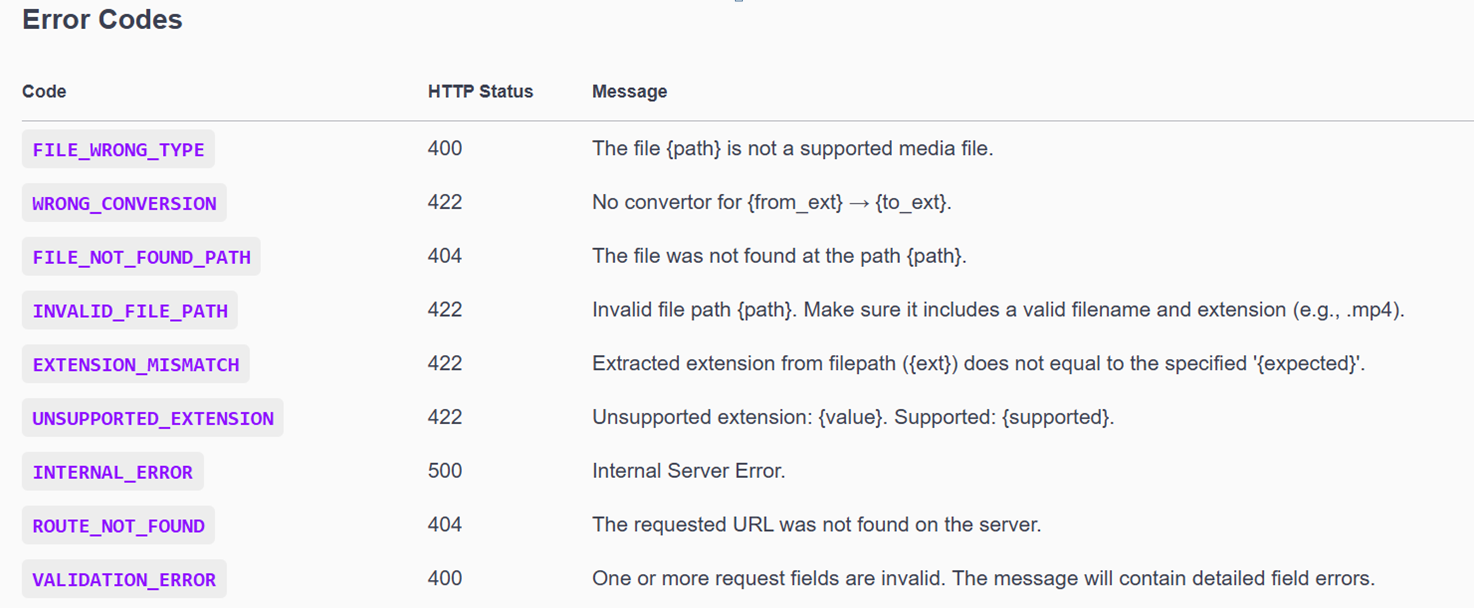This screenshot has height=608, width=1474.
Task: Click the 500 status for INTERNAL_ERROR
Action: tap(445, 471)
